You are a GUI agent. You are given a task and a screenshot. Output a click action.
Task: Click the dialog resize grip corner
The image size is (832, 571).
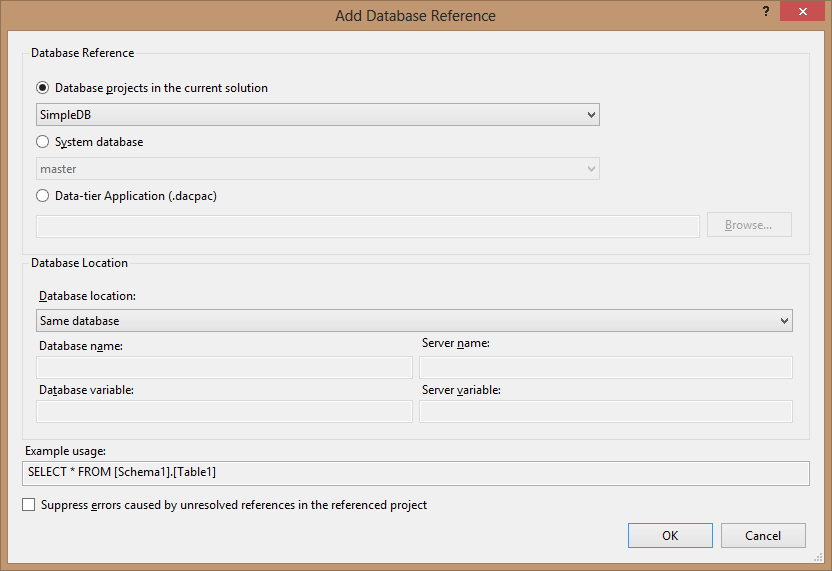coord(818,557)
